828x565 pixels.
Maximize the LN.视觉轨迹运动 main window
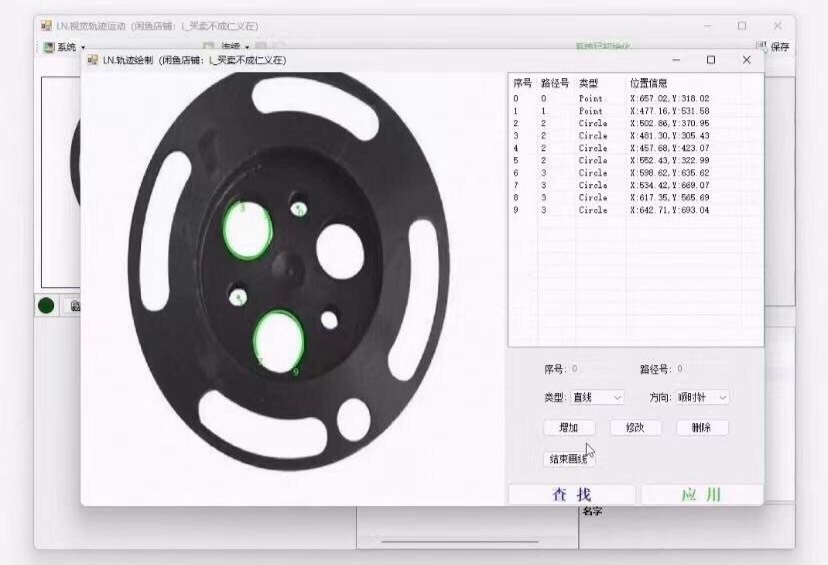(742, 26)
